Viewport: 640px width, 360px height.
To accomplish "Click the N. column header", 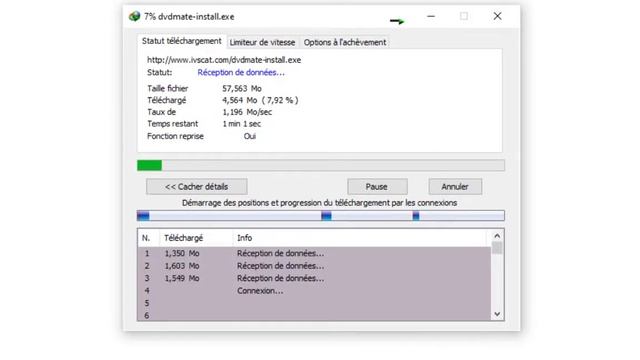I will (149, 238).
